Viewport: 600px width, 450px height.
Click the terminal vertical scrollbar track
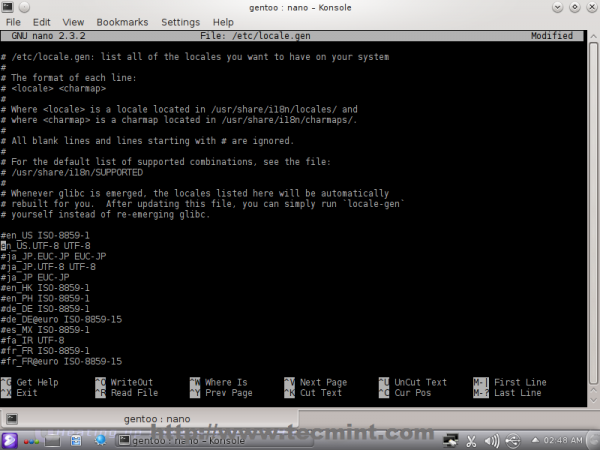593,214
